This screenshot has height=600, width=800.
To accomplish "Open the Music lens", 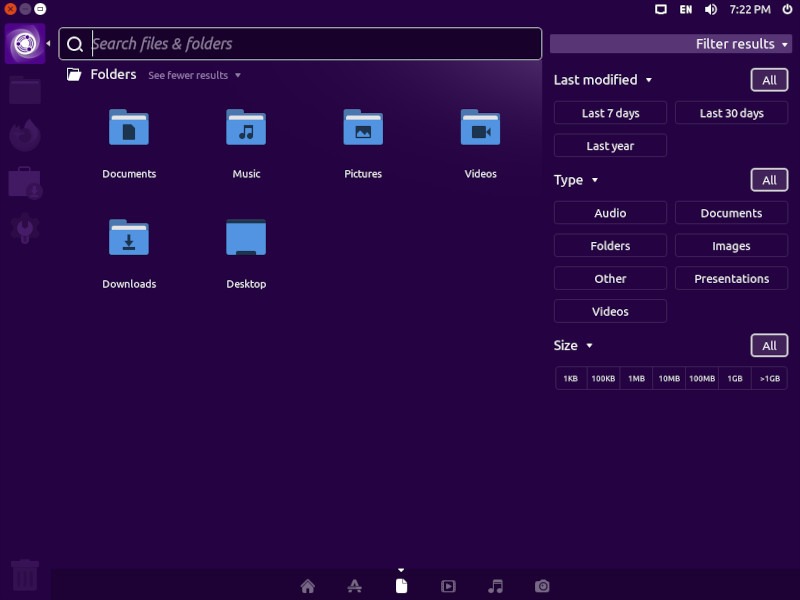I will pyautogui.click(x=494, y=586).
